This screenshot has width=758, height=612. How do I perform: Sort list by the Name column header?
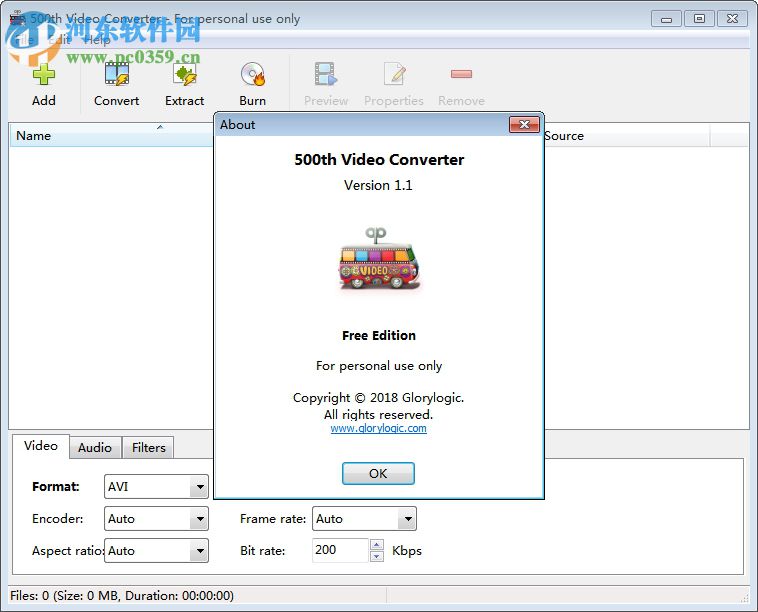tap(111, 136)
